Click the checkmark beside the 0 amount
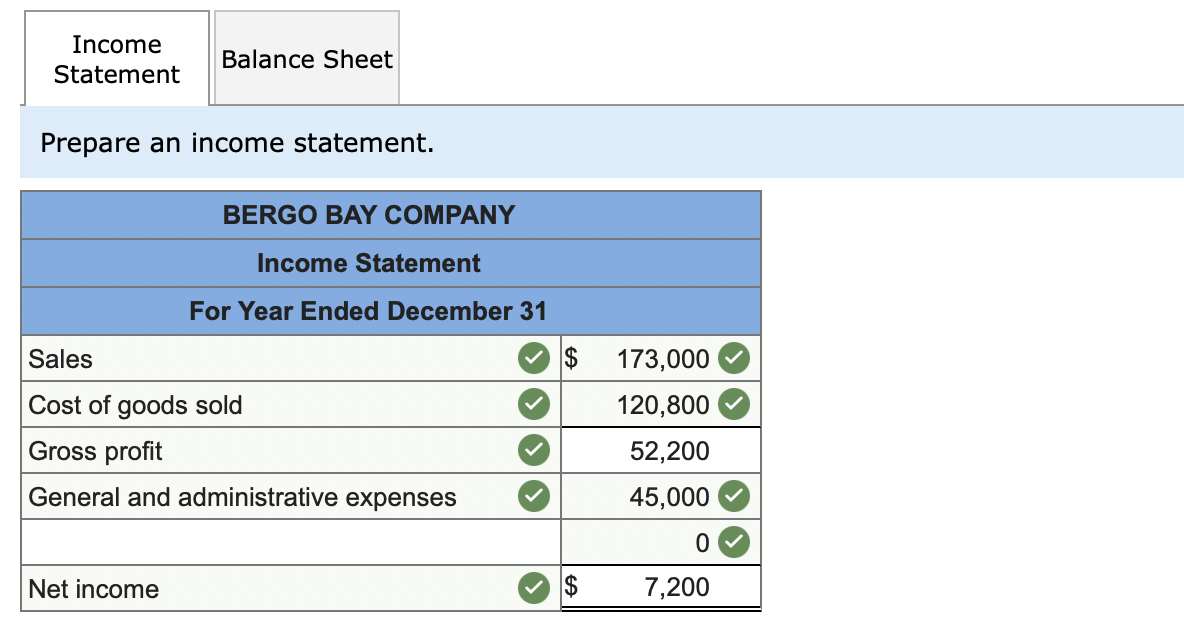1184x632 pixels. pyautogui.click(x=735, y=542)
